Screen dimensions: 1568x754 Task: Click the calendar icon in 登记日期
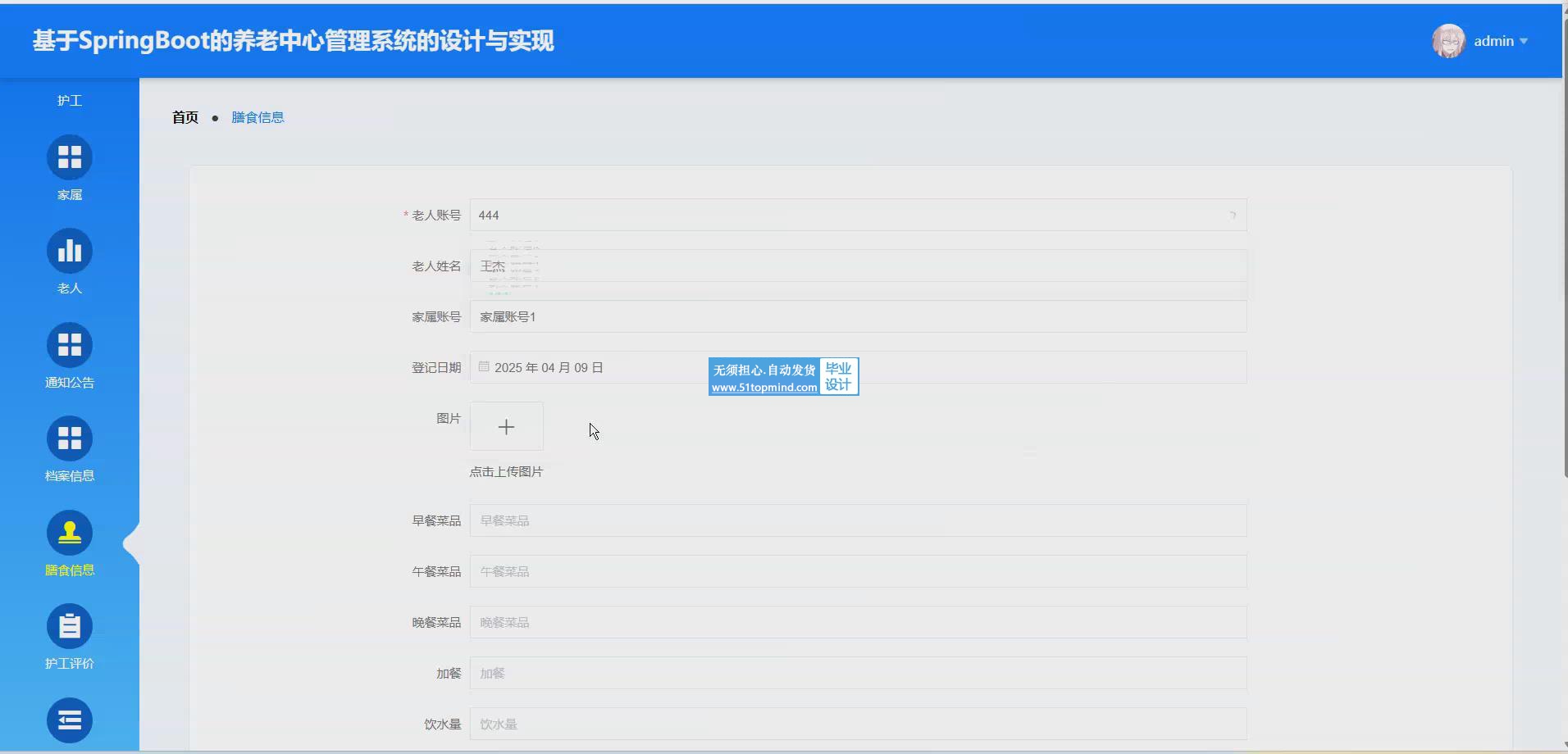tap(484, 367)
